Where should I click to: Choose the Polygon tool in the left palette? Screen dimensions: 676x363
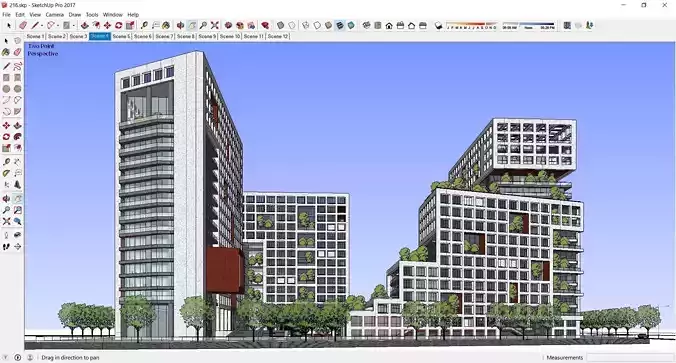pyautogui.click(x=17, y=88)
